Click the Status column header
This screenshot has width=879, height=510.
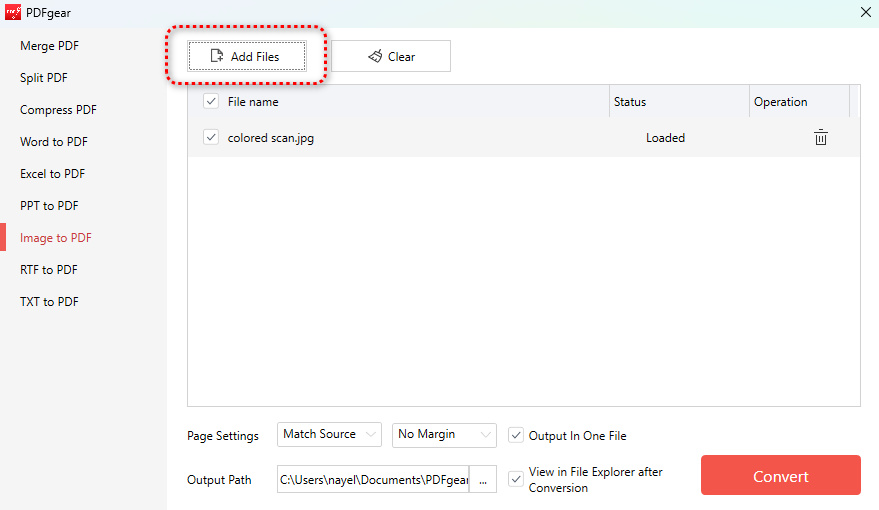click(630, 102)
